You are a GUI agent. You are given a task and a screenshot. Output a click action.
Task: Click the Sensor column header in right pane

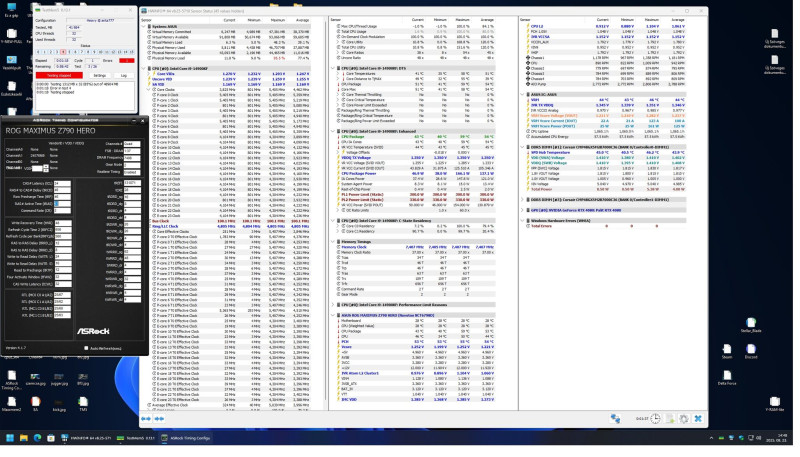tap(525, 20)
